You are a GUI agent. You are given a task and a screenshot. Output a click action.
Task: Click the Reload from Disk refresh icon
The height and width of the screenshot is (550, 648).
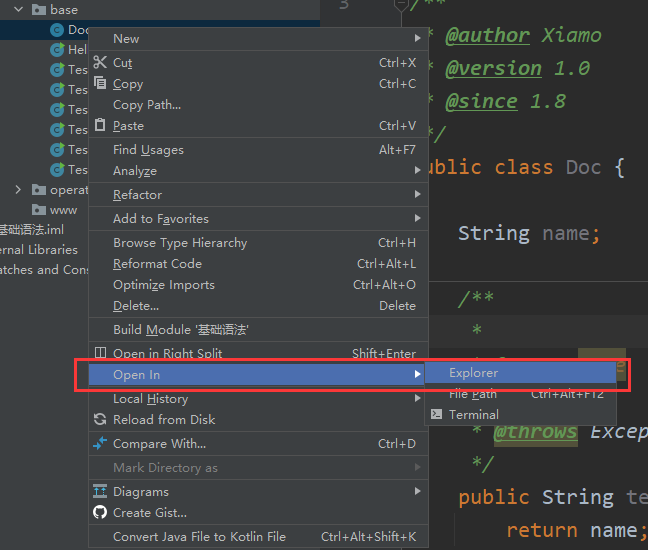(x=100, y=419)
